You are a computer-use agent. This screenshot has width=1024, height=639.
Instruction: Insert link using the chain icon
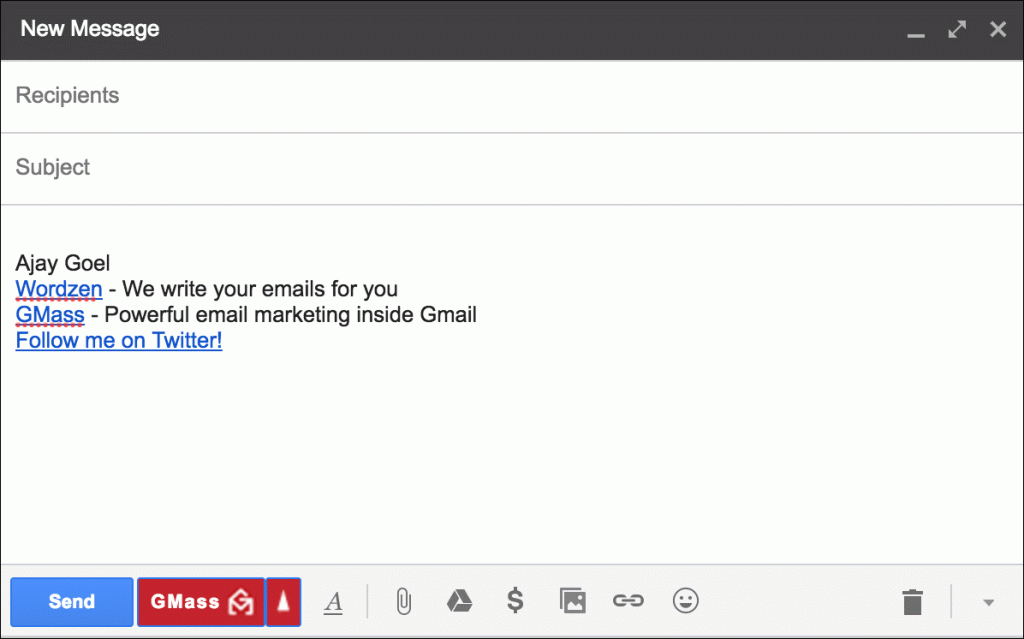[x=628, y=601]
